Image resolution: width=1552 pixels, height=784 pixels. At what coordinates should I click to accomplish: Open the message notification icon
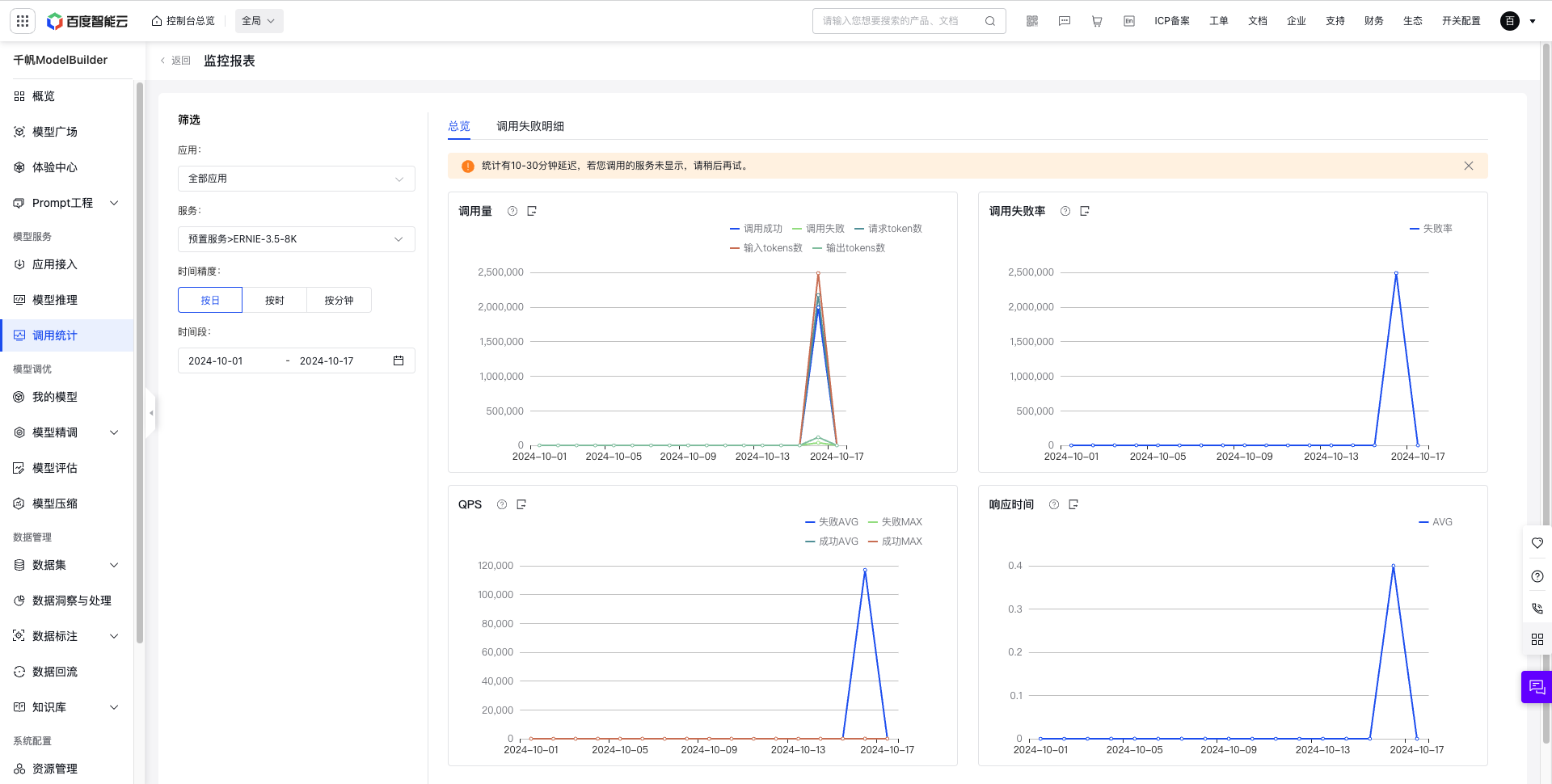1065,21
